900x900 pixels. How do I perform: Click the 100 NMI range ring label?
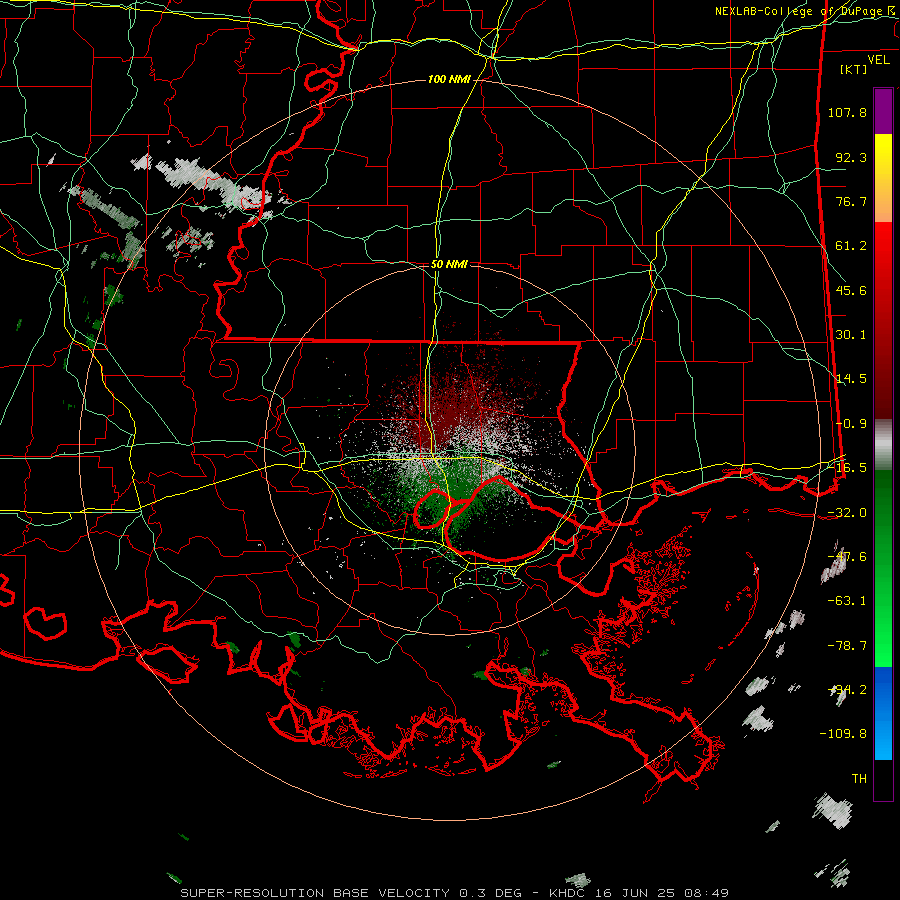(449, 79)
